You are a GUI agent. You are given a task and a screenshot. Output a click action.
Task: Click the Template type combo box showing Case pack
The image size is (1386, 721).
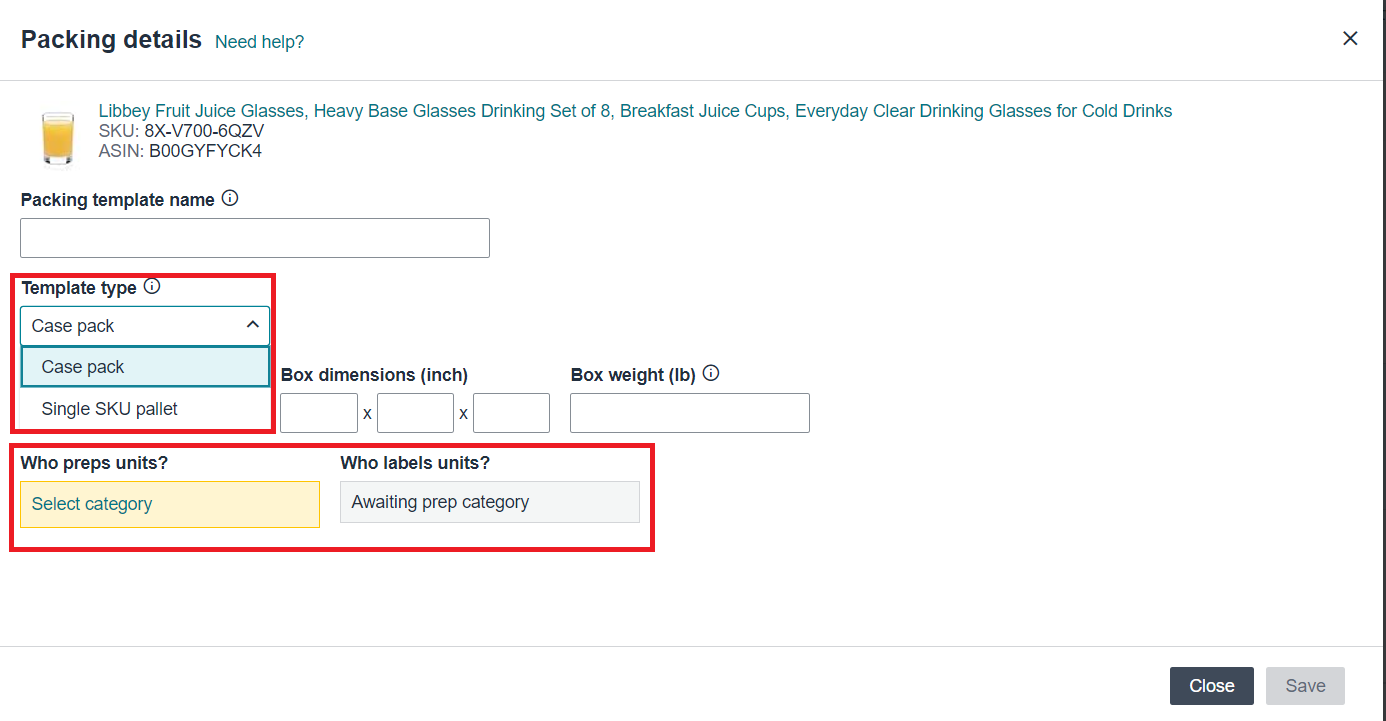point(145,325)
